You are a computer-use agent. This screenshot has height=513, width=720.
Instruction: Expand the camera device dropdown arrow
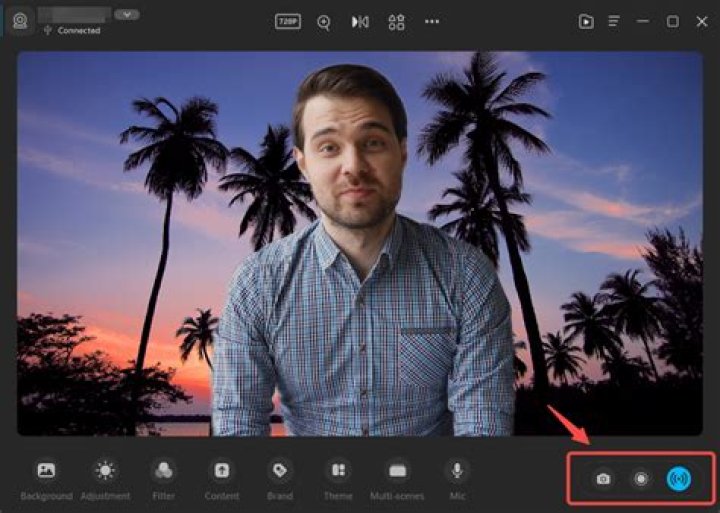[x=127, y=15]
